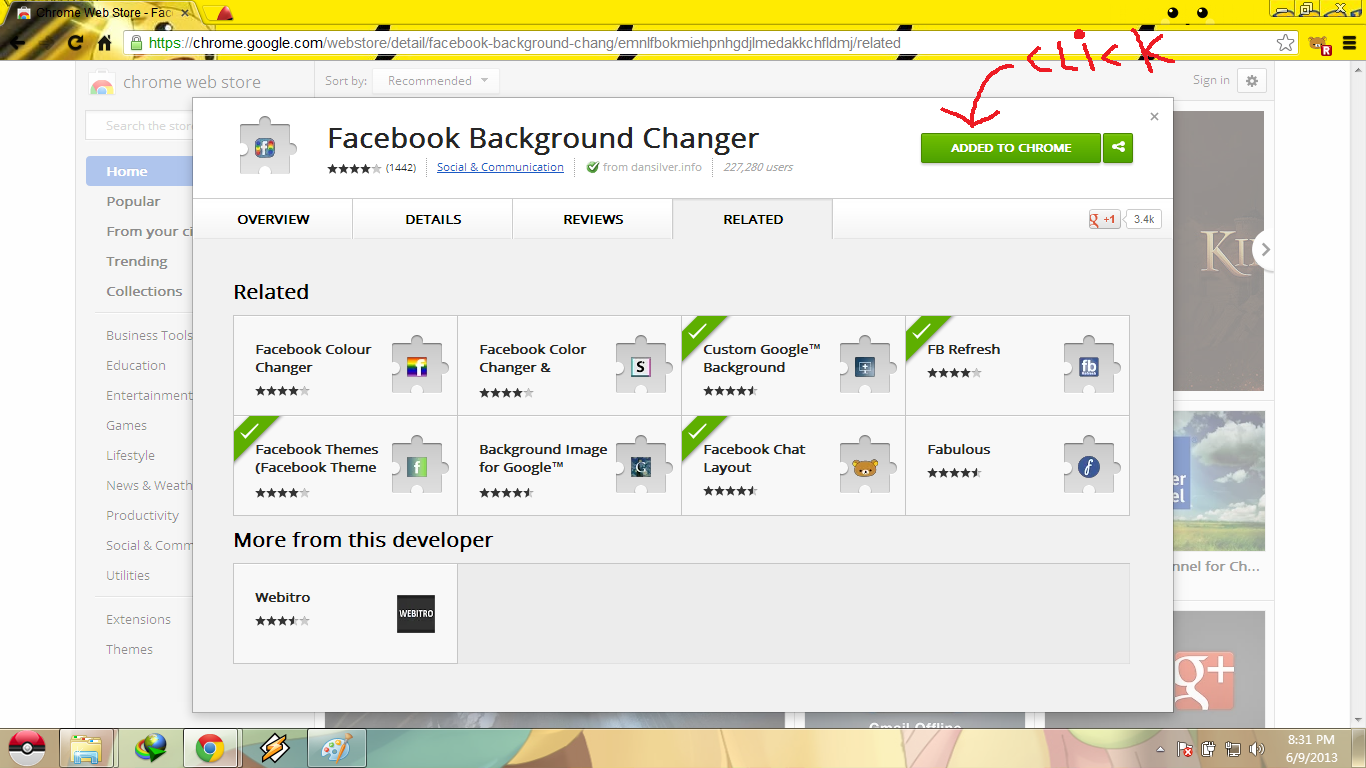1366x768 pixels.
Task: Click the Added to Chrome button
Action: (1010, 148)
